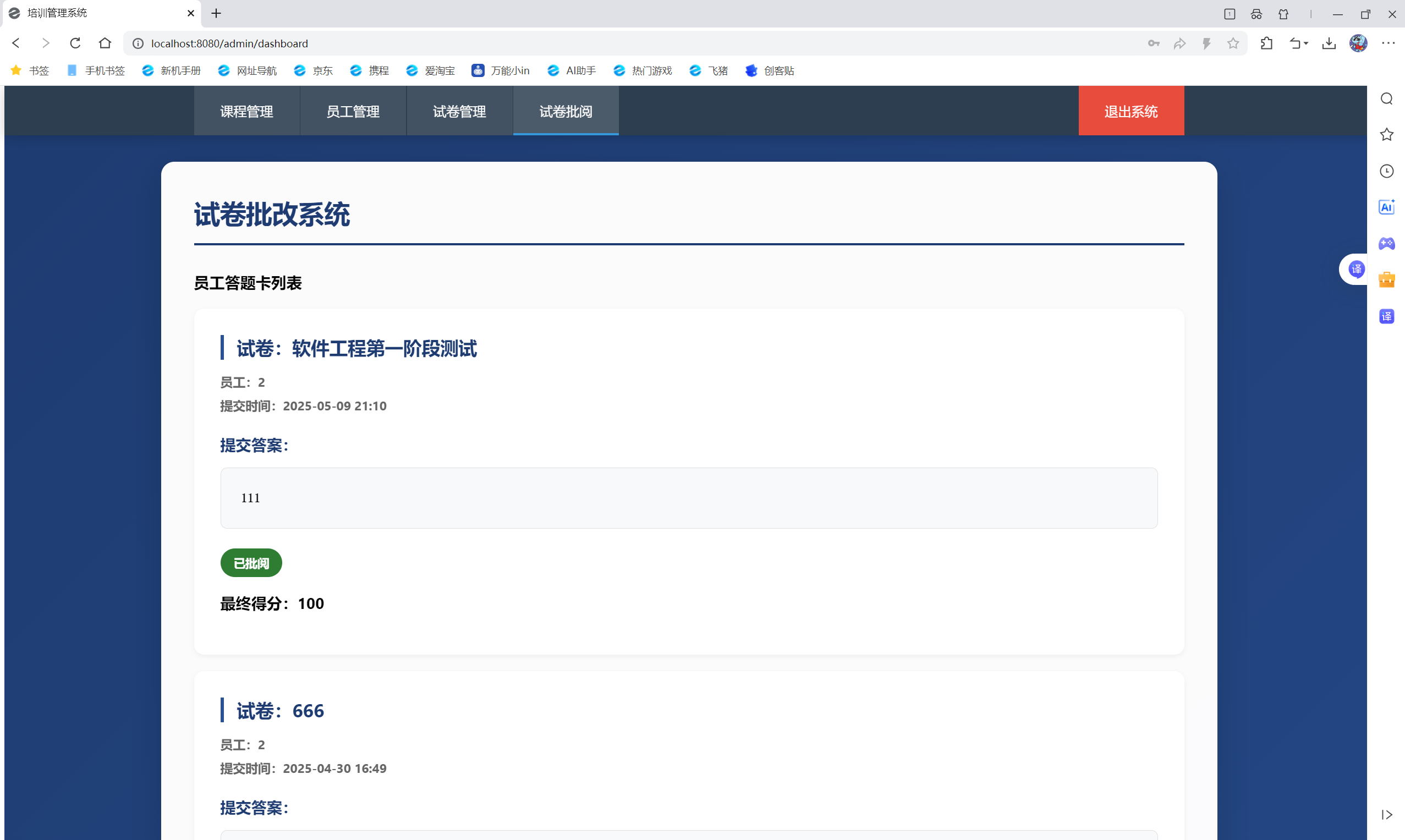The image size is (1405, 840).
Task: Click the browser extensions puzzle icon
Action: [1266, 43]
